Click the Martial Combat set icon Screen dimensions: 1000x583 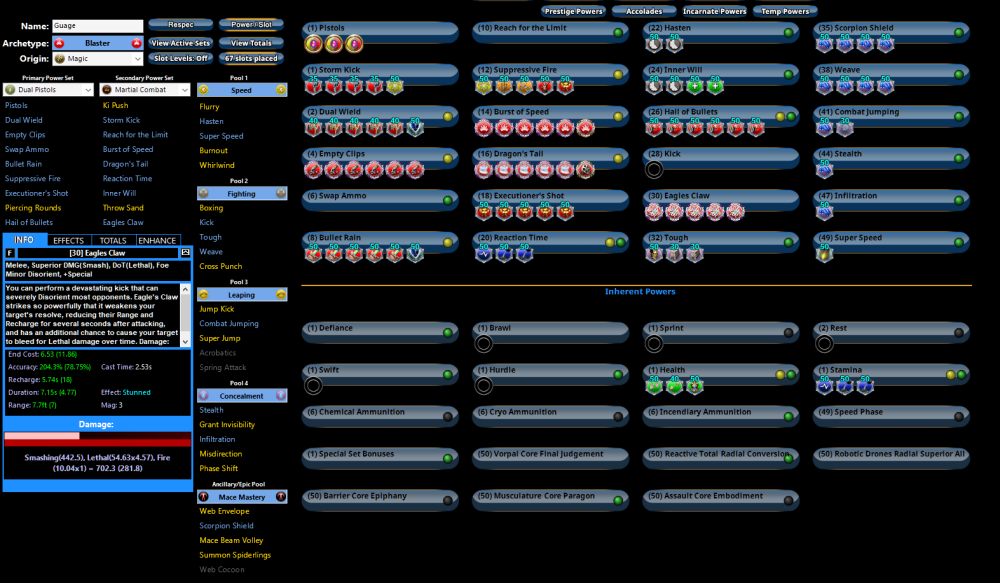click(108, 89)
